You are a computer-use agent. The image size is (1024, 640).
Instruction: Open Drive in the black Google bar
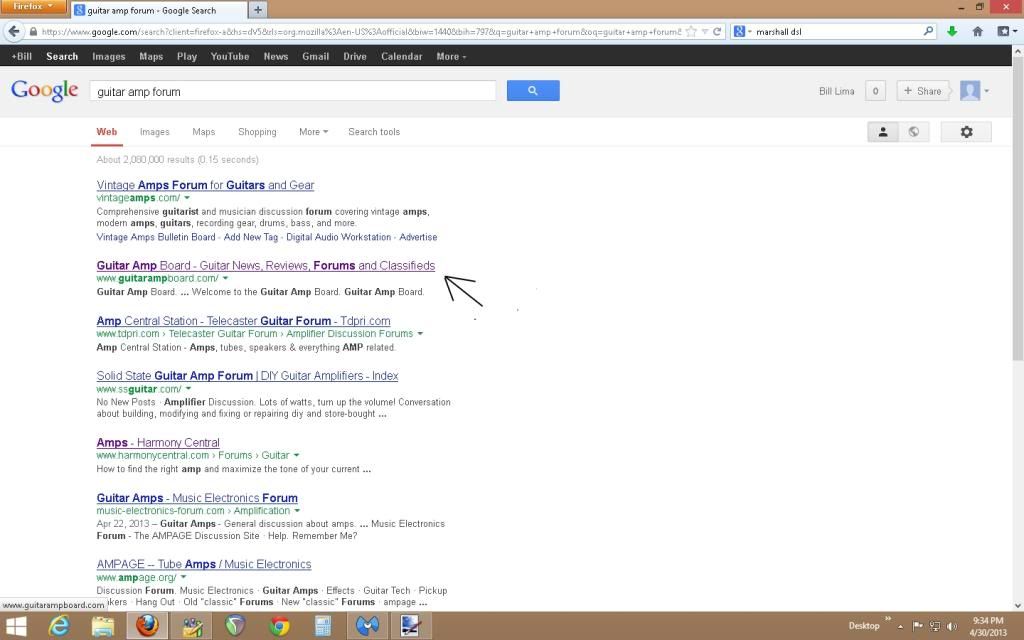[x=355, y=56]
